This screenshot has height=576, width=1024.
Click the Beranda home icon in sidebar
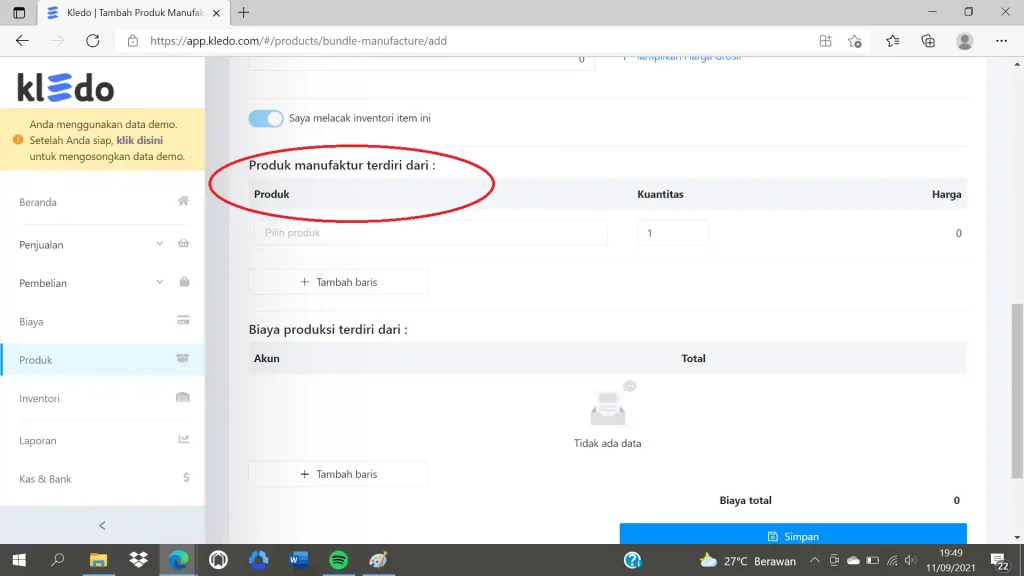(x=184, y=201)
